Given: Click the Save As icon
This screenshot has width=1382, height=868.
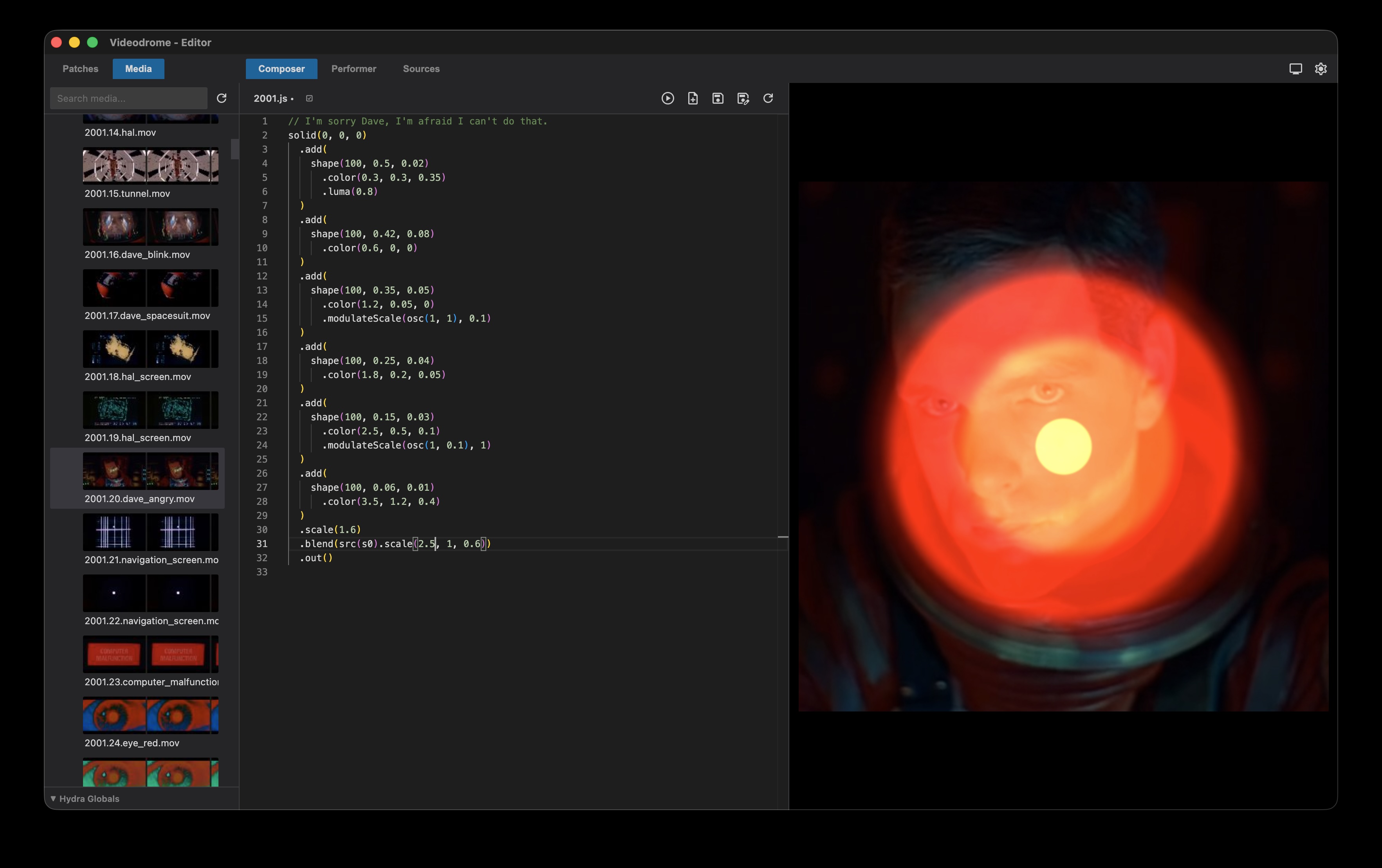Looking at the screenshot, I should point(743,98).
